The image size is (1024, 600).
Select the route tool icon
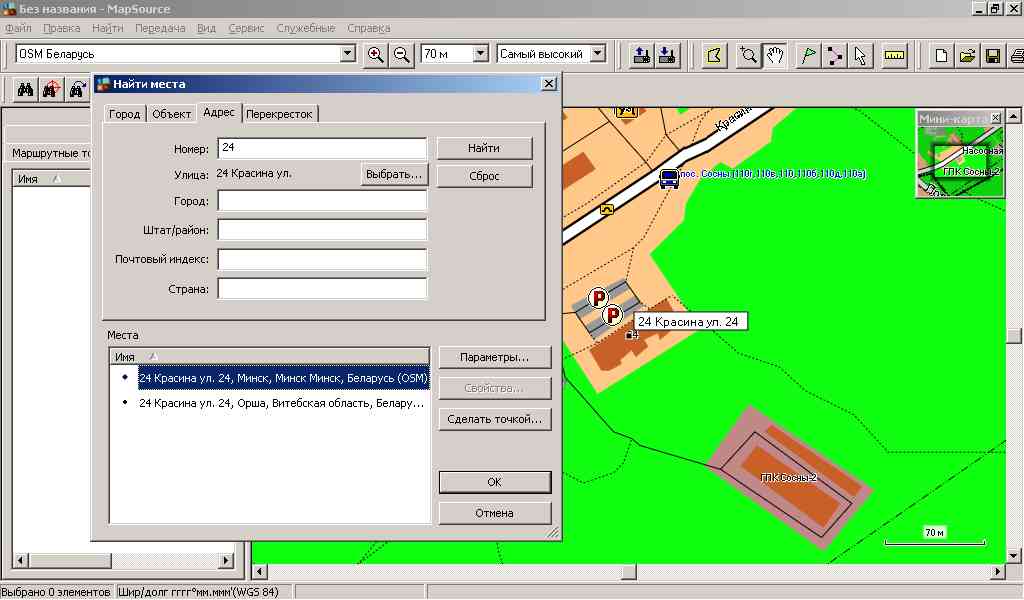point(835,55)
